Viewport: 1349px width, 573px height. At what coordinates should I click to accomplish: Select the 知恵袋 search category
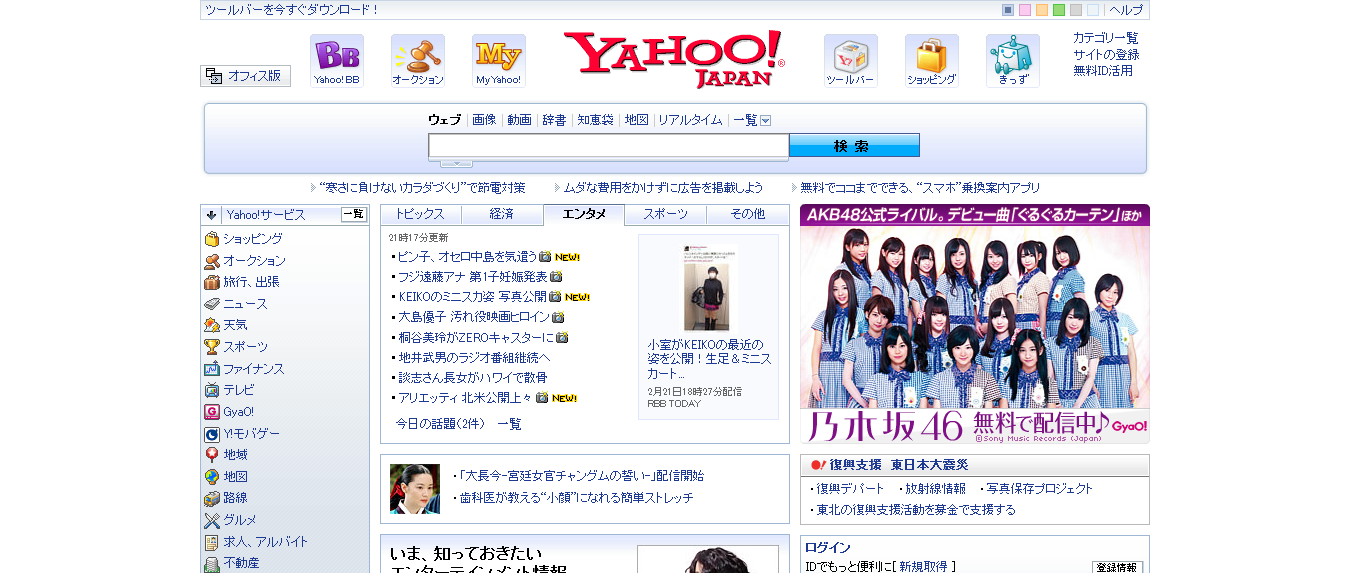(595, 120)
